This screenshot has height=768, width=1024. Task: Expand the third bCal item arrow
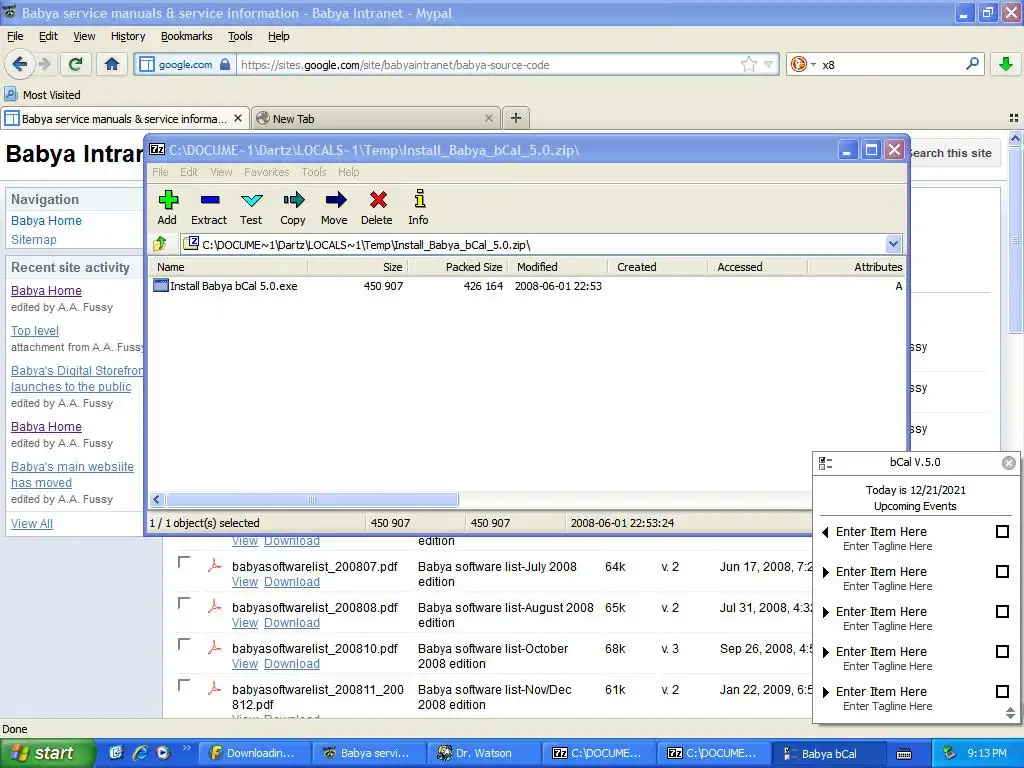click(825, 612)
